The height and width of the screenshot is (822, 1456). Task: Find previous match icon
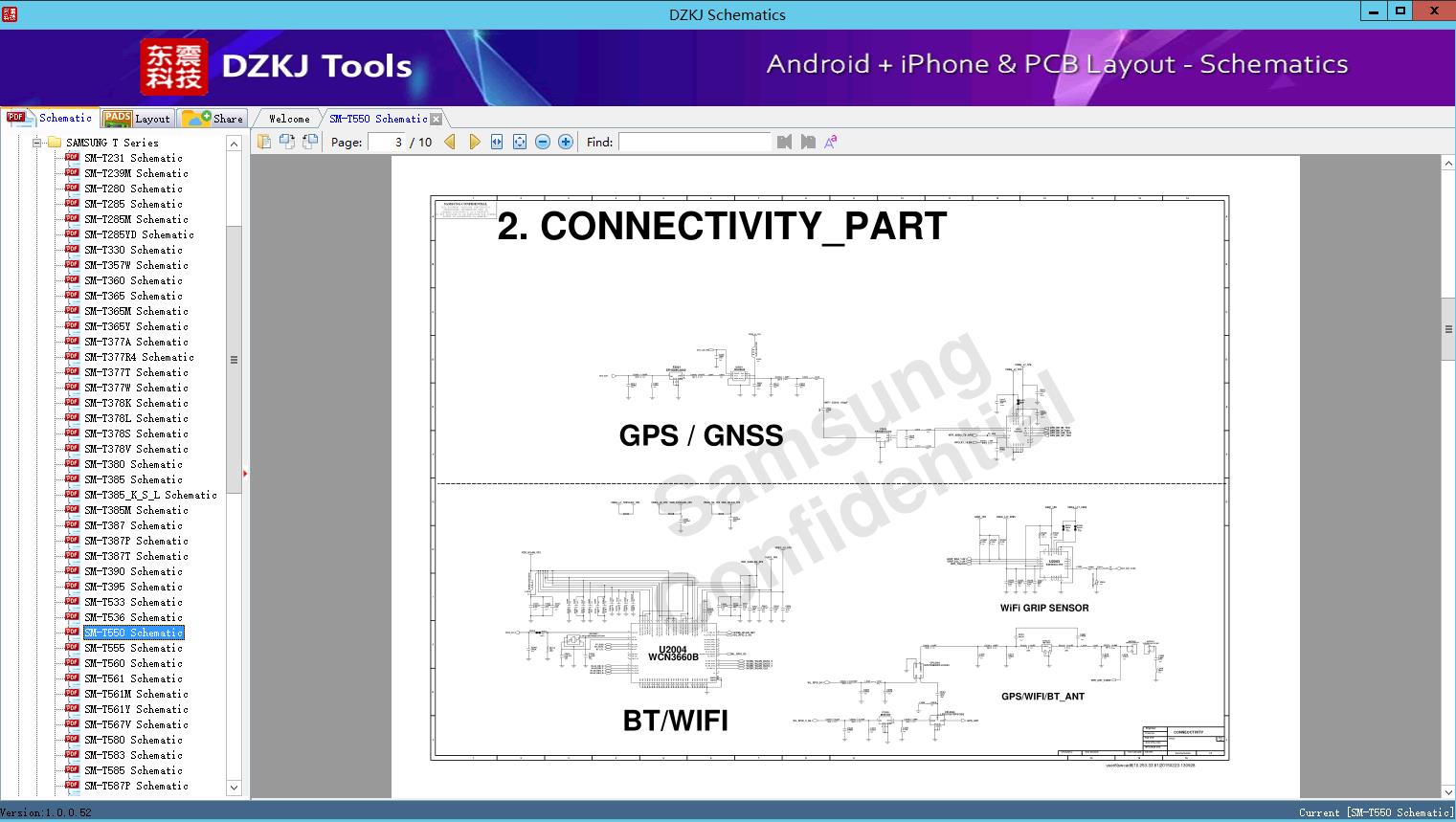(785, 142)
